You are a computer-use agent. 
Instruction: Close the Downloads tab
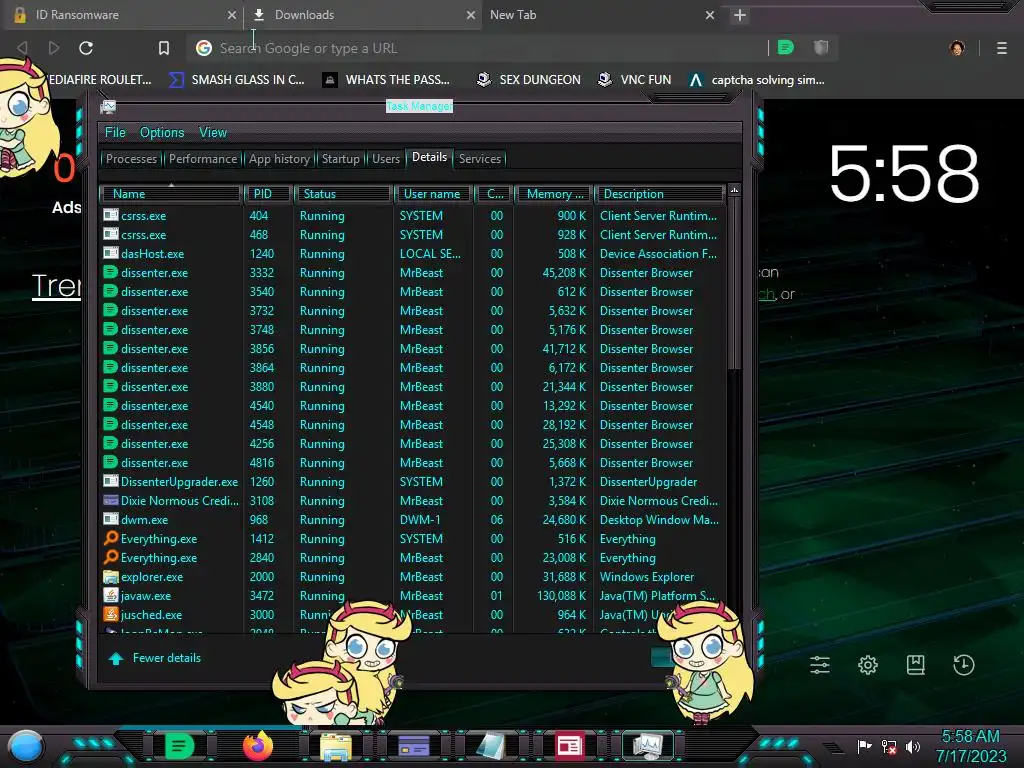click(x=471, y=15)
